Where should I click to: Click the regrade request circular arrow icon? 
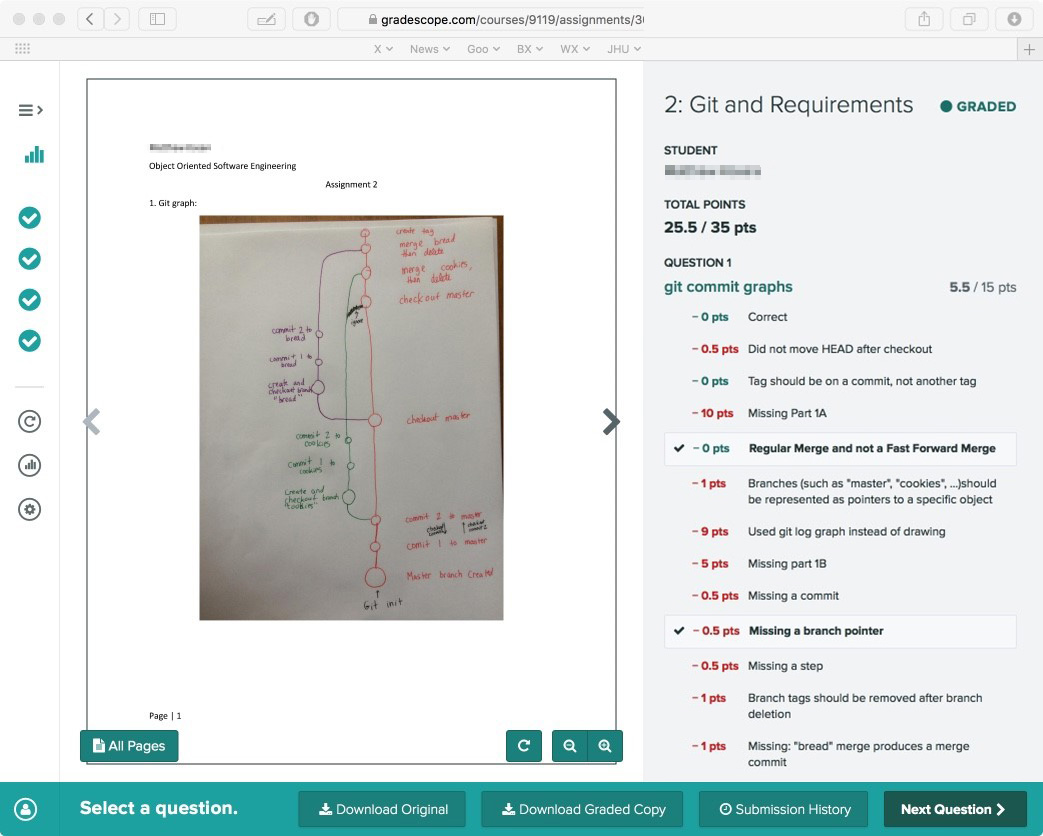pyautogui.click(x=30, y=421)
